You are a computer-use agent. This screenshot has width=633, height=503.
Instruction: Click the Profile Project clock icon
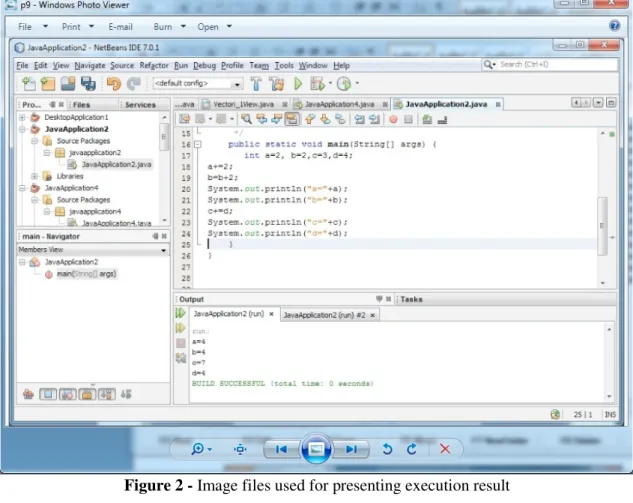[344, 84]
